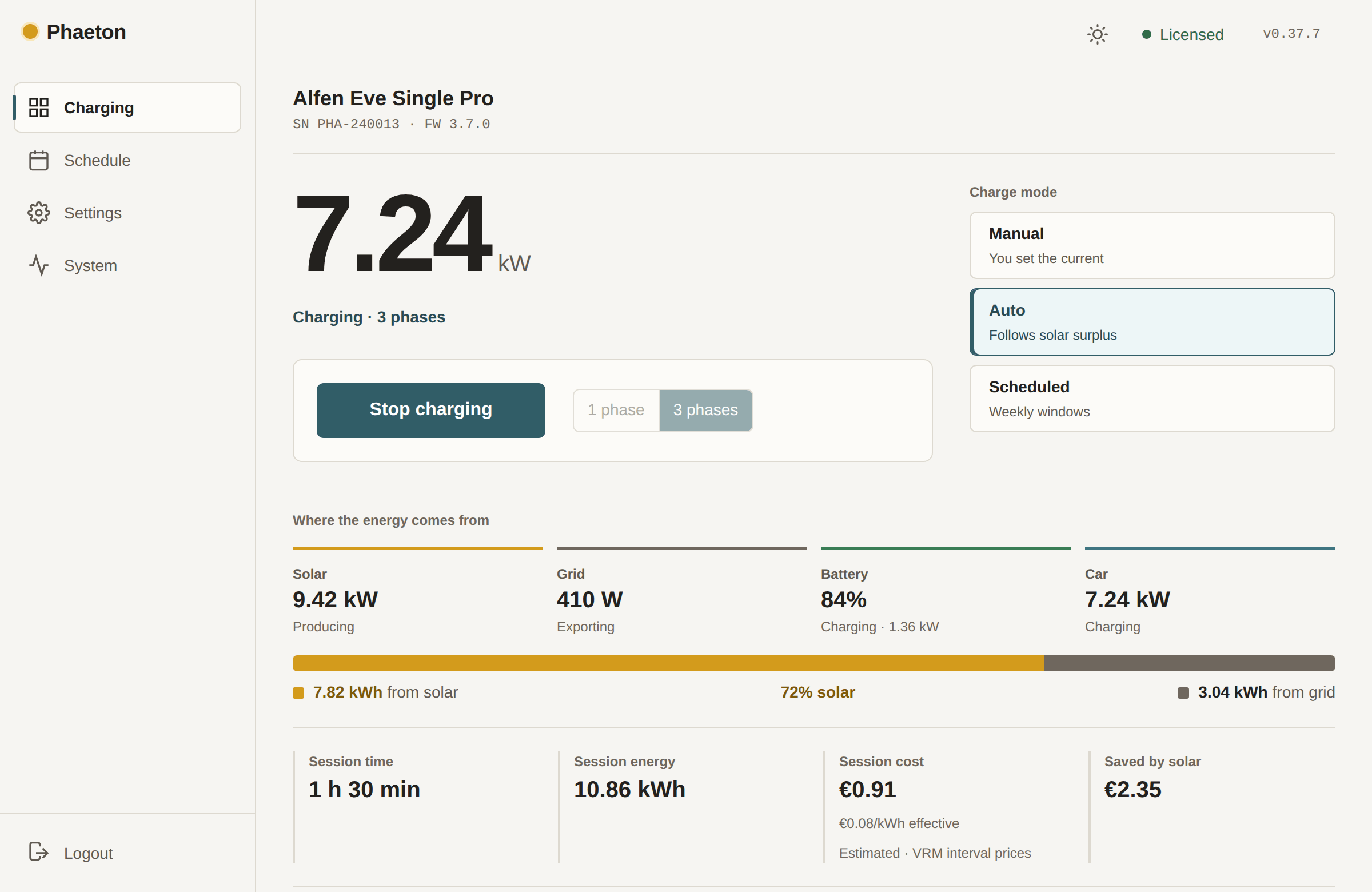
Task: Click the grey grid legend swatch
Action: pos(1183,692)
